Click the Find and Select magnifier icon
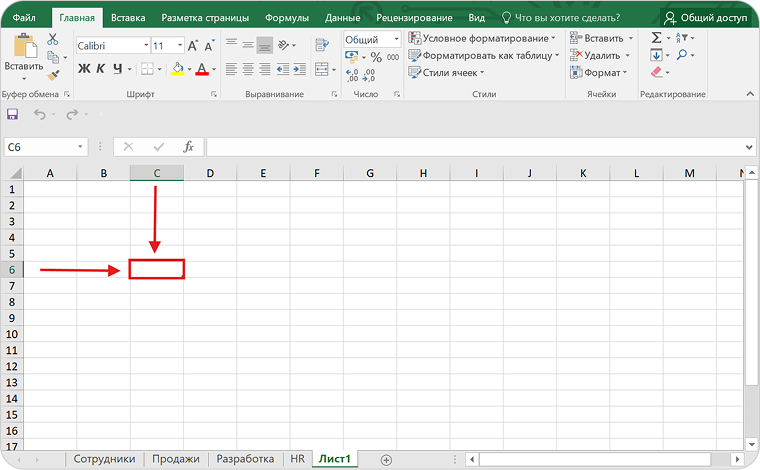The image size is (760, 470). [682, 55]
